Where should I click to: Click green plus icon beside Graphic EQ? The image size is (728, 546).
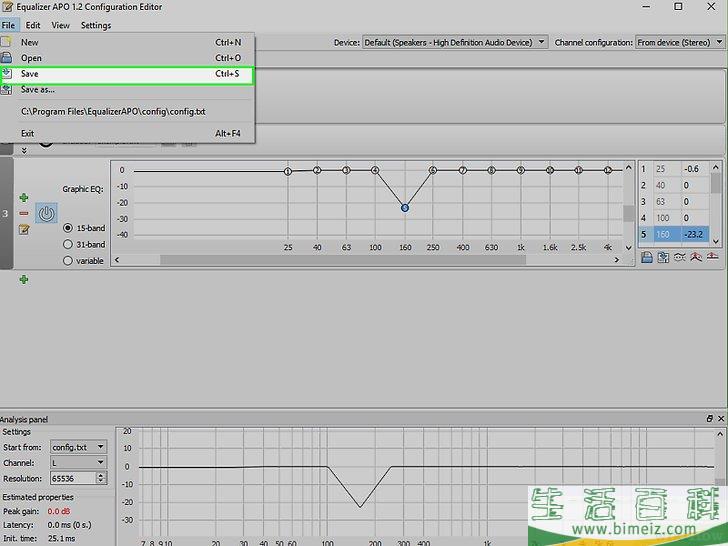click(x=23, y=198)
